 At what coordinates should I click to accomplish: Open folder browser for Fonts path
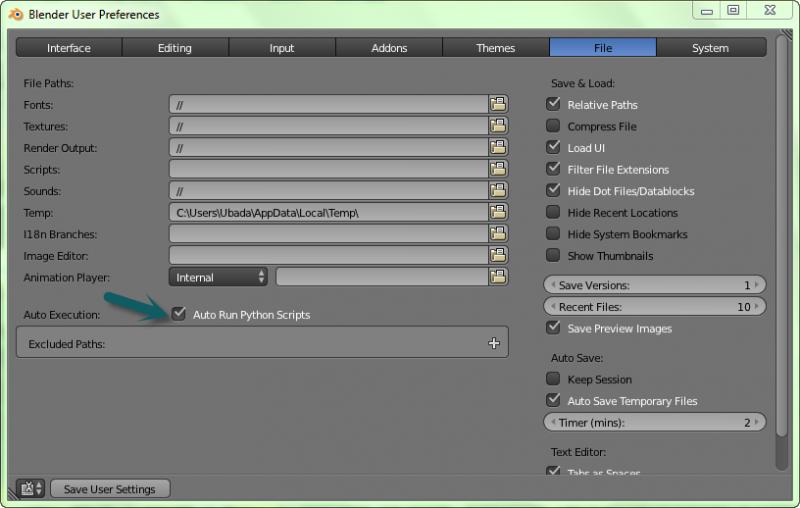[x=498, y=104]
